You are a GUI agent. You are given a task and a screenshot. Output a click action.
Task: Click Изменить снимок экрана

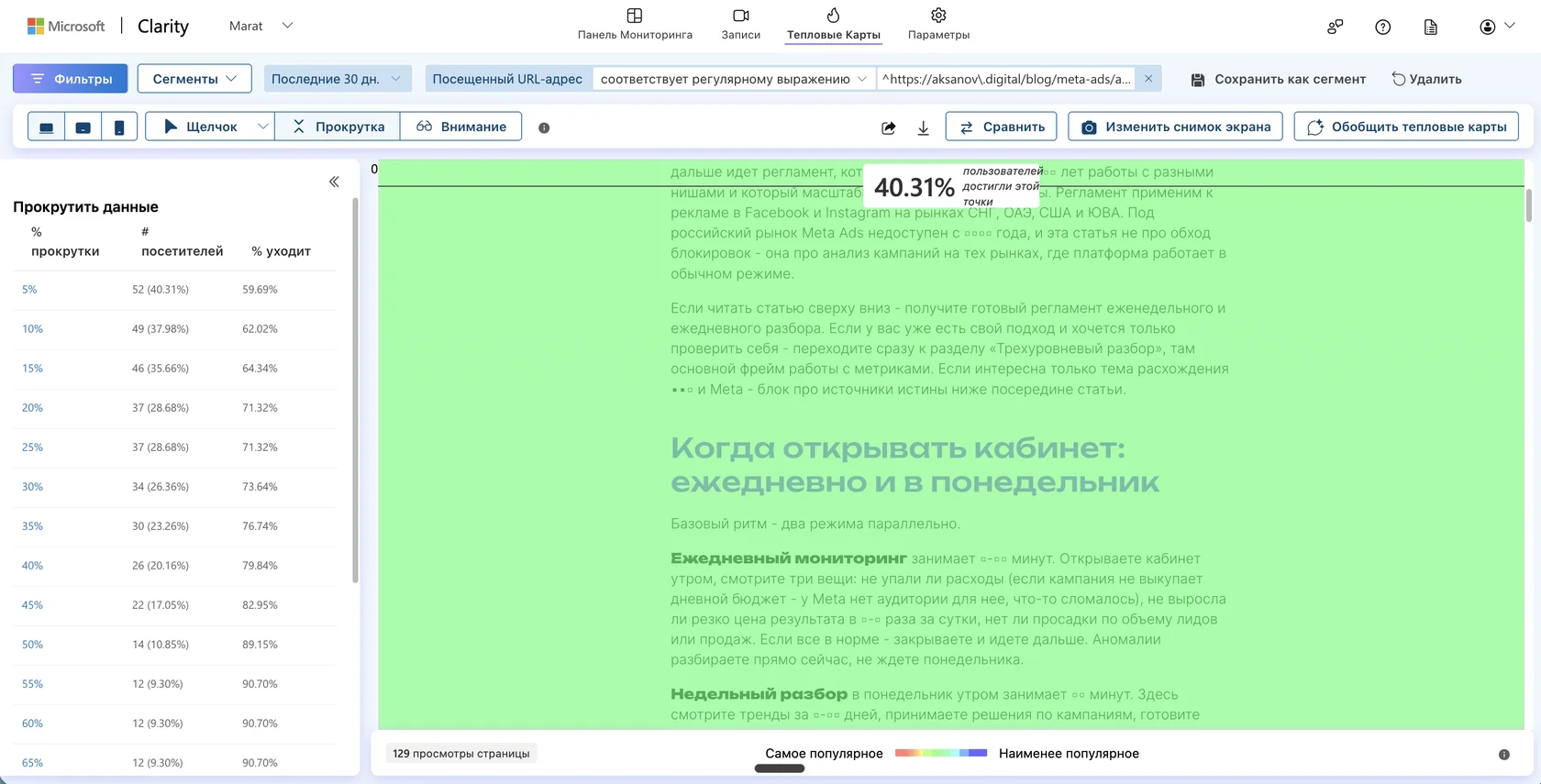(x=1176, y=127)
